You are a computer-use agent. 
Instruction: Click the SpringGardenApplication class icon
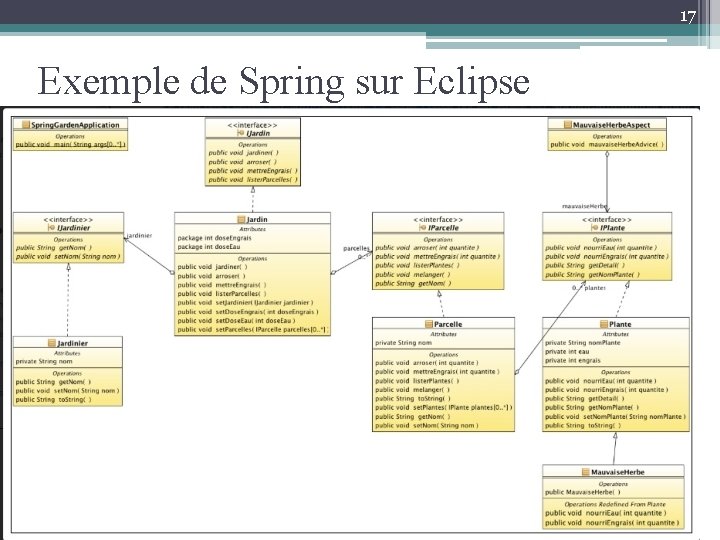pos(26,125)
